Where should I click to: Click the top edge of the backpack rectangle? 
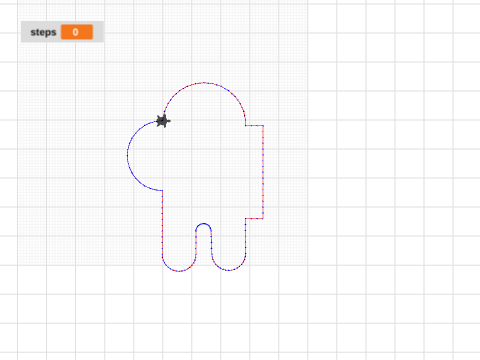coord(254,126)
